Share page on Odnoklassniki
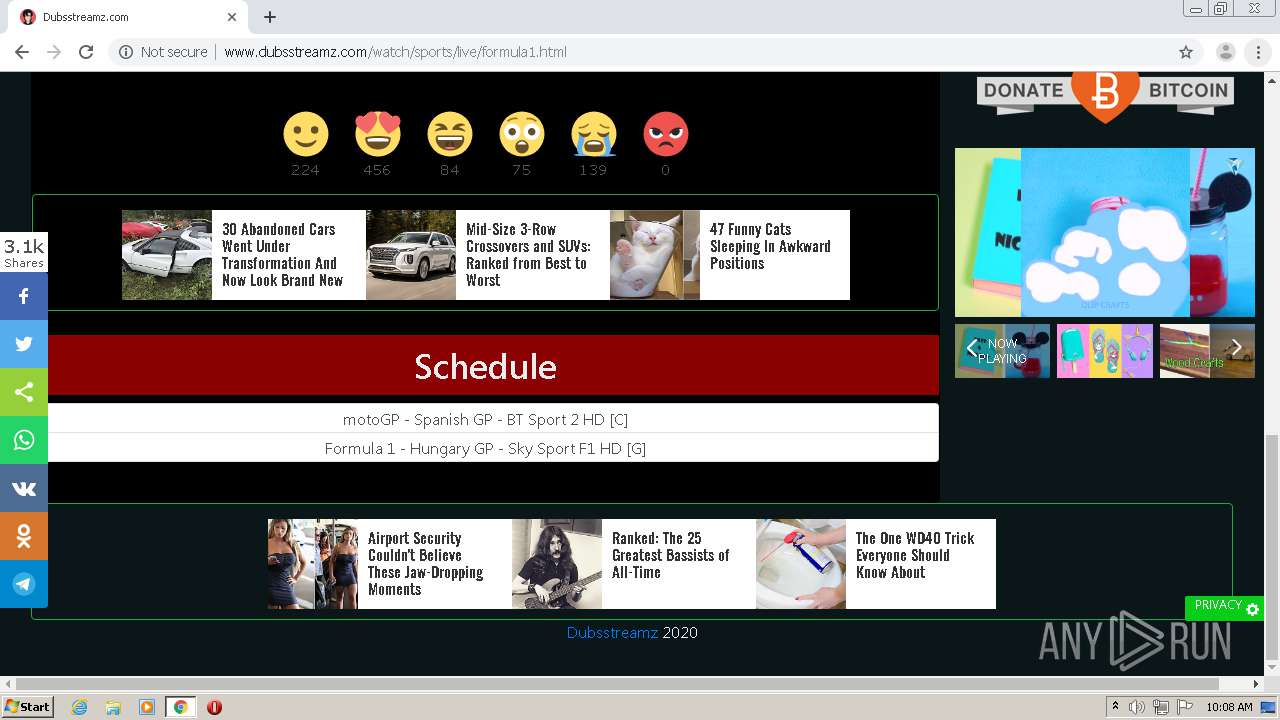 click(24, 536)
